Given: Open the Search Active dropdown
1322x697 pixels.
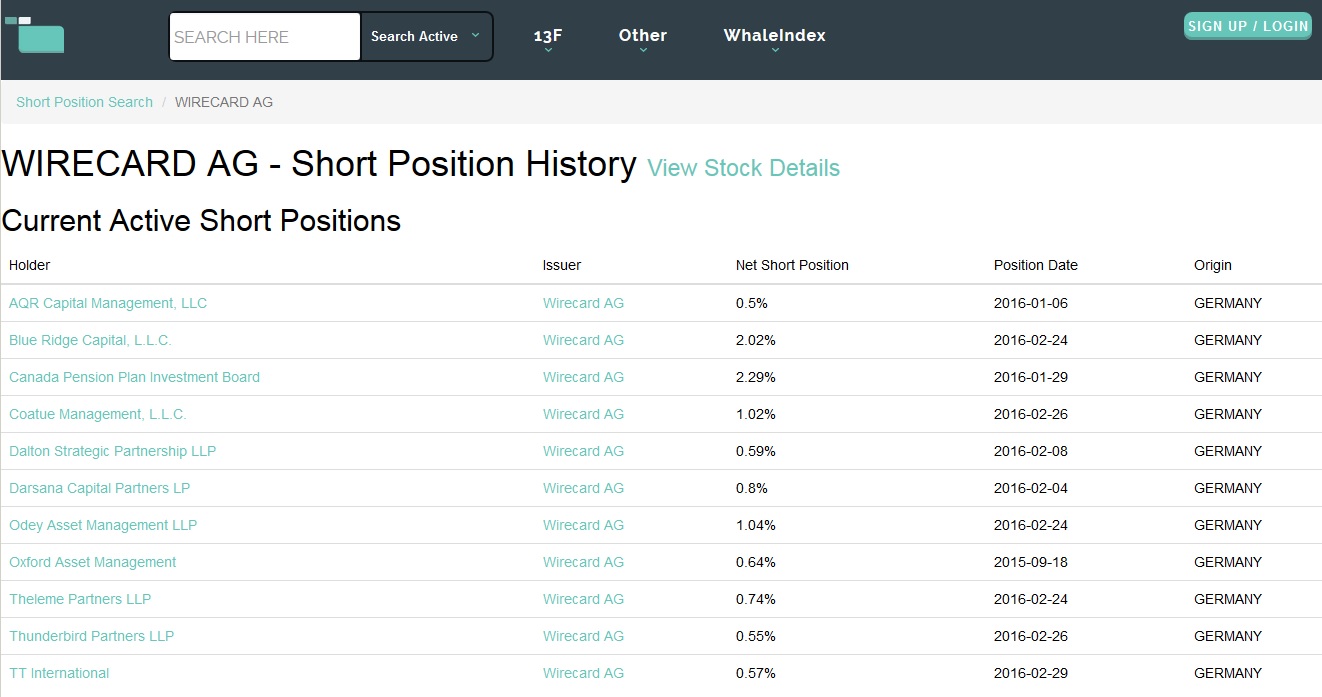Looking at the screenshot, I should [x=426, y=37].
